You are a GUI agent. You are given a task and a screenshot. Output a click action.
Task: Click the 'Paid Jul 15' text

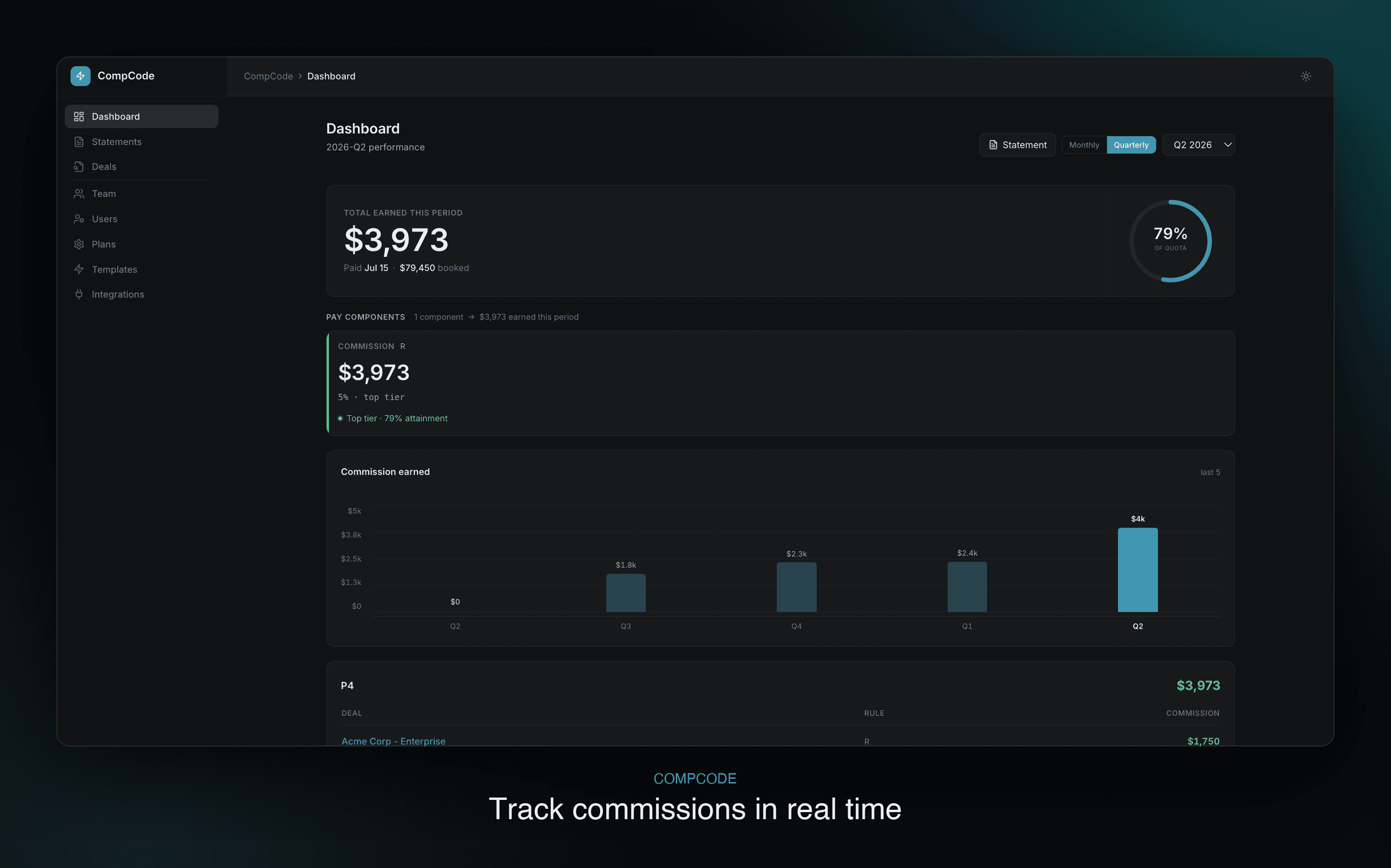click(366, 268)
